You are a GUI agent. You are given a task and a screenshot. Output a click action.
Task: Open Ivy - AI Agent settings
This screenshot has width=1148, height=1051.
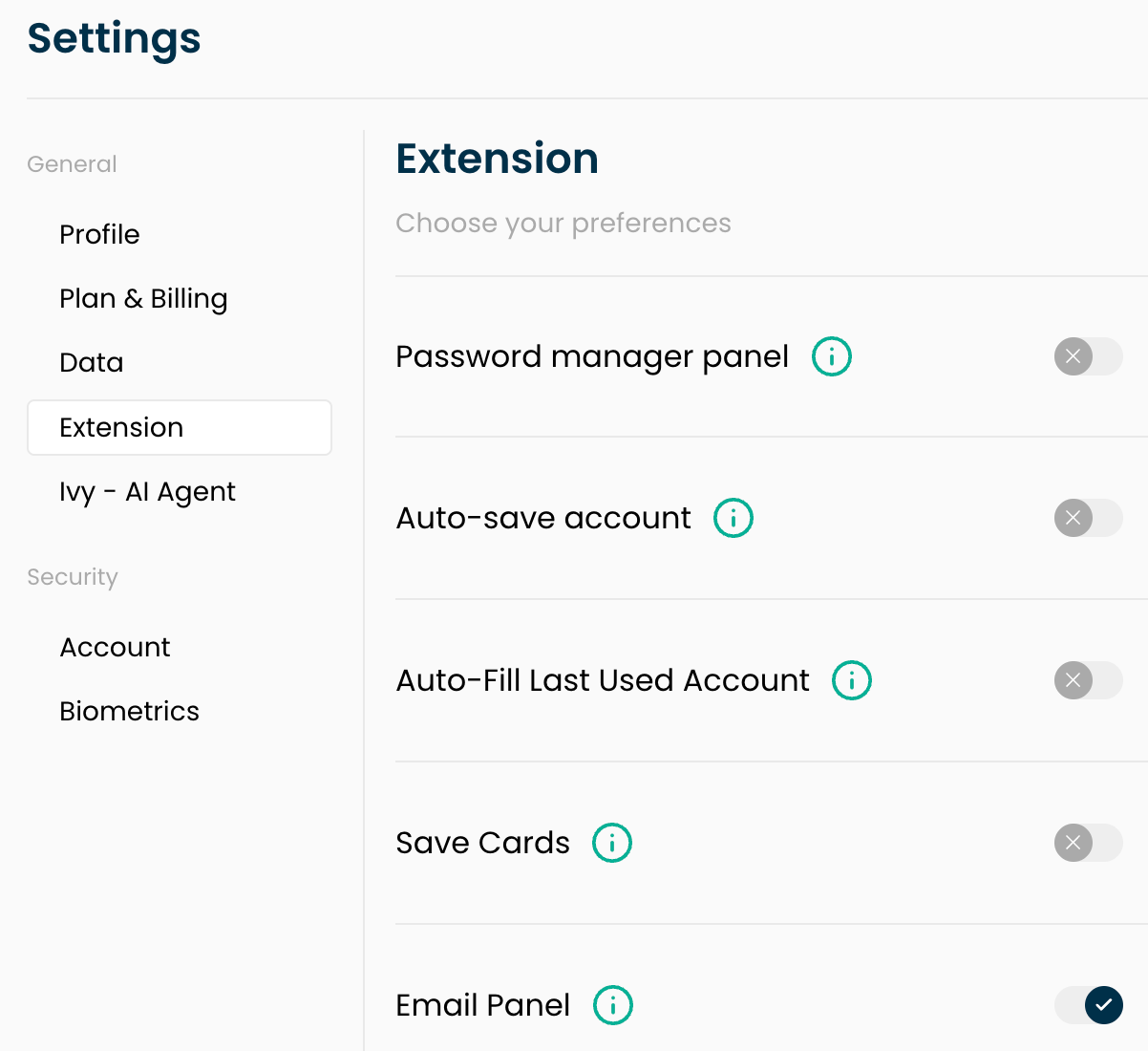coord(147,492)
